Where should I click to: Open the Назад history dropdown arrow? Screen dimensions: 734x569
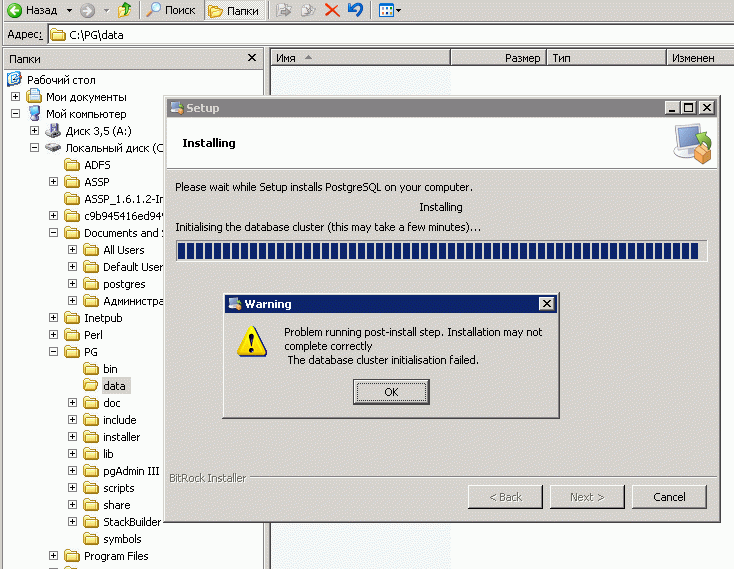(x=69, y=10)
